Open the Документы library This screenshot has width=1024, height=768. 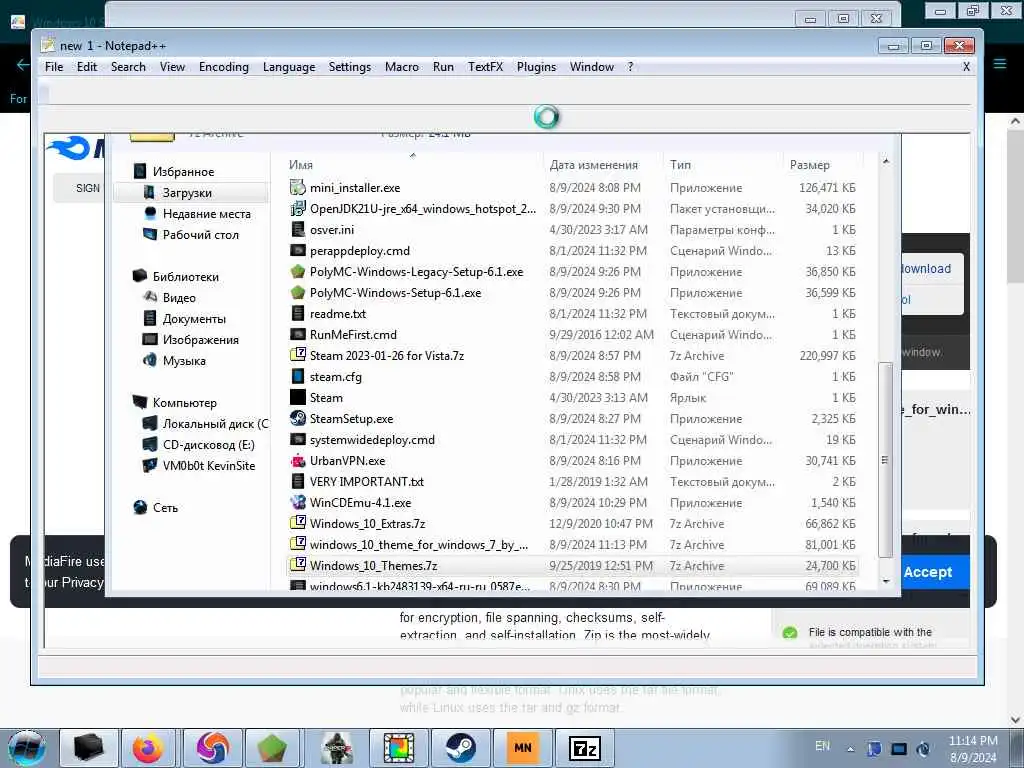point(194,319)
